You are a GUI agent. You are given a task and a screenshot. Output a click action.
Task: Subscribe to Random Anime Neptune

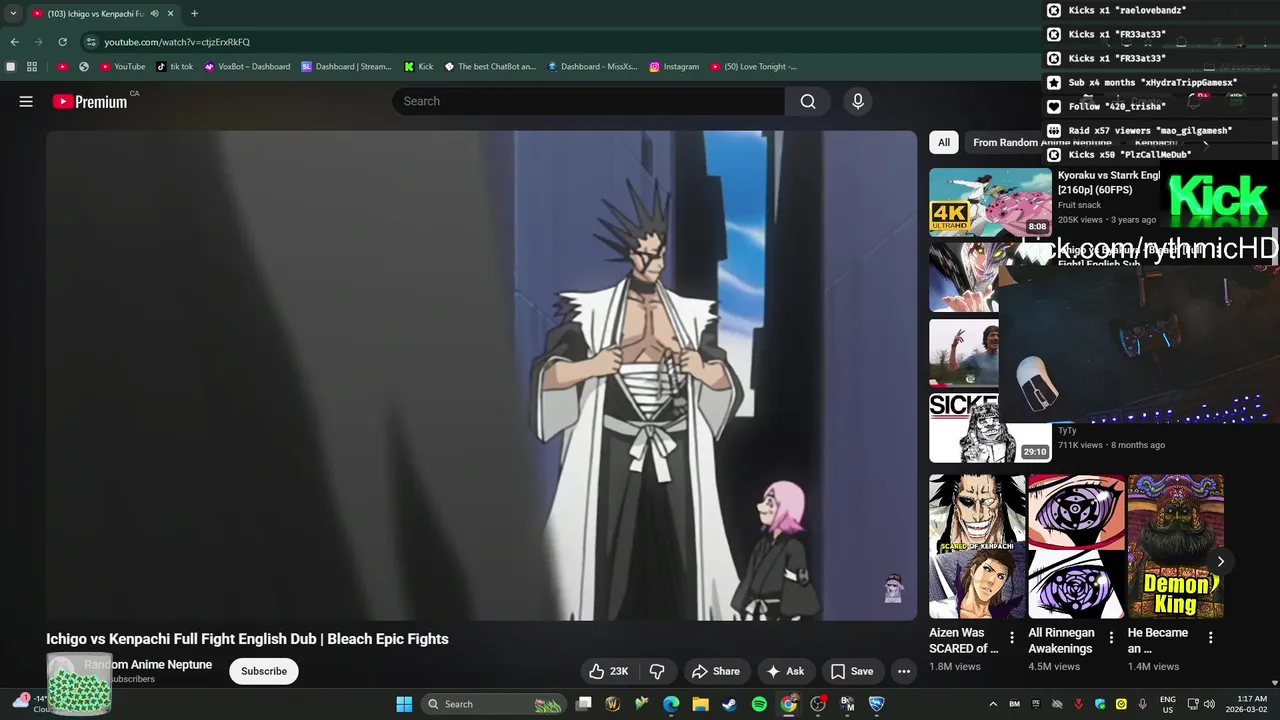click(x=264, y=671)
